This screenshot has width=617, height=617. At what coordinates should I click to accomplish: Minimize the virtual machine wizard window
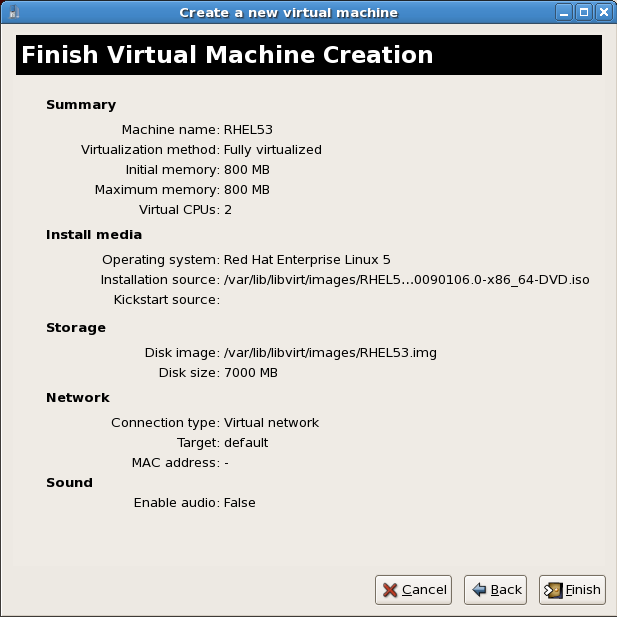pos(566,13)
